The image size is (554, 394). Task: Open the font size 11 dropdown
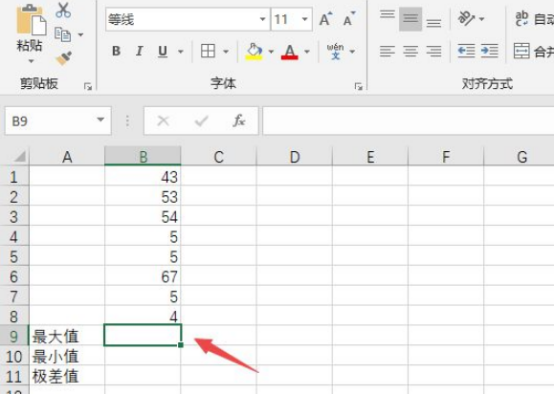click(305, 19)
